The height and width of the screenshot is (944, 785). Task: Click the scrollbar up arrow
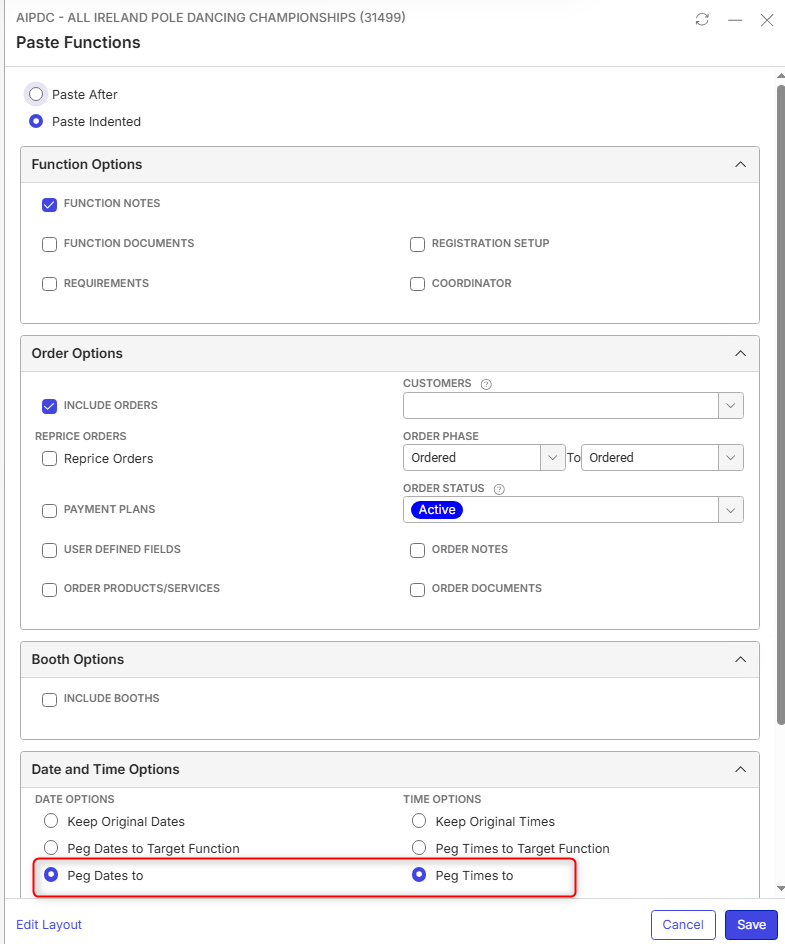coord(781,76)
